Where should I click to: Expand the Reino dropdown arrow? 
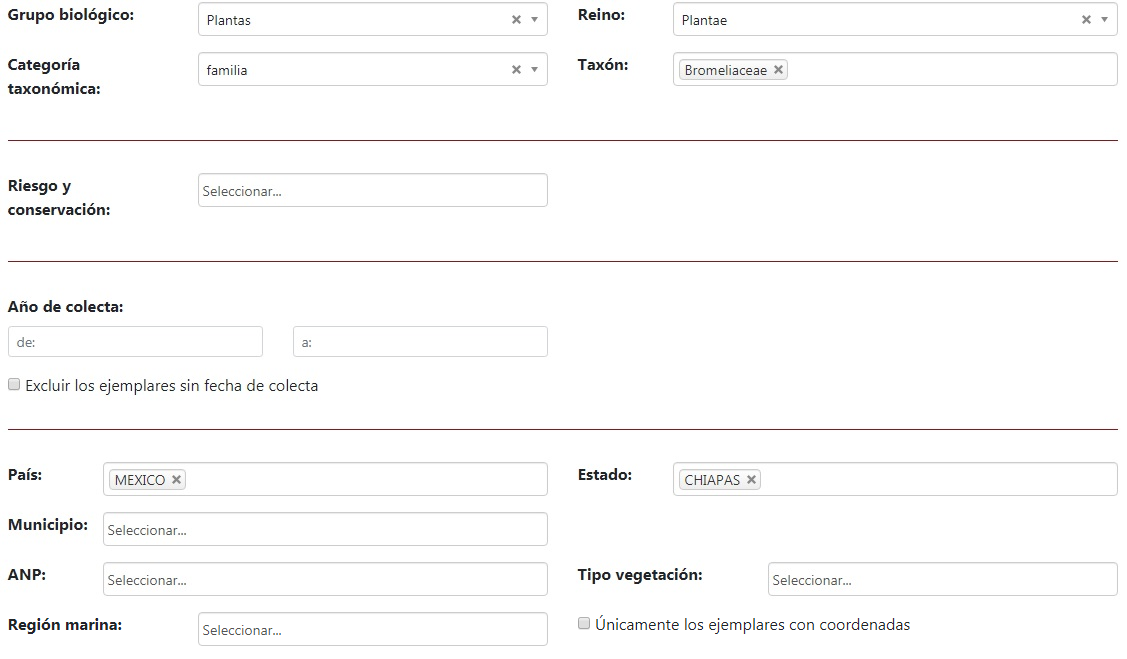coord(1105,20)
